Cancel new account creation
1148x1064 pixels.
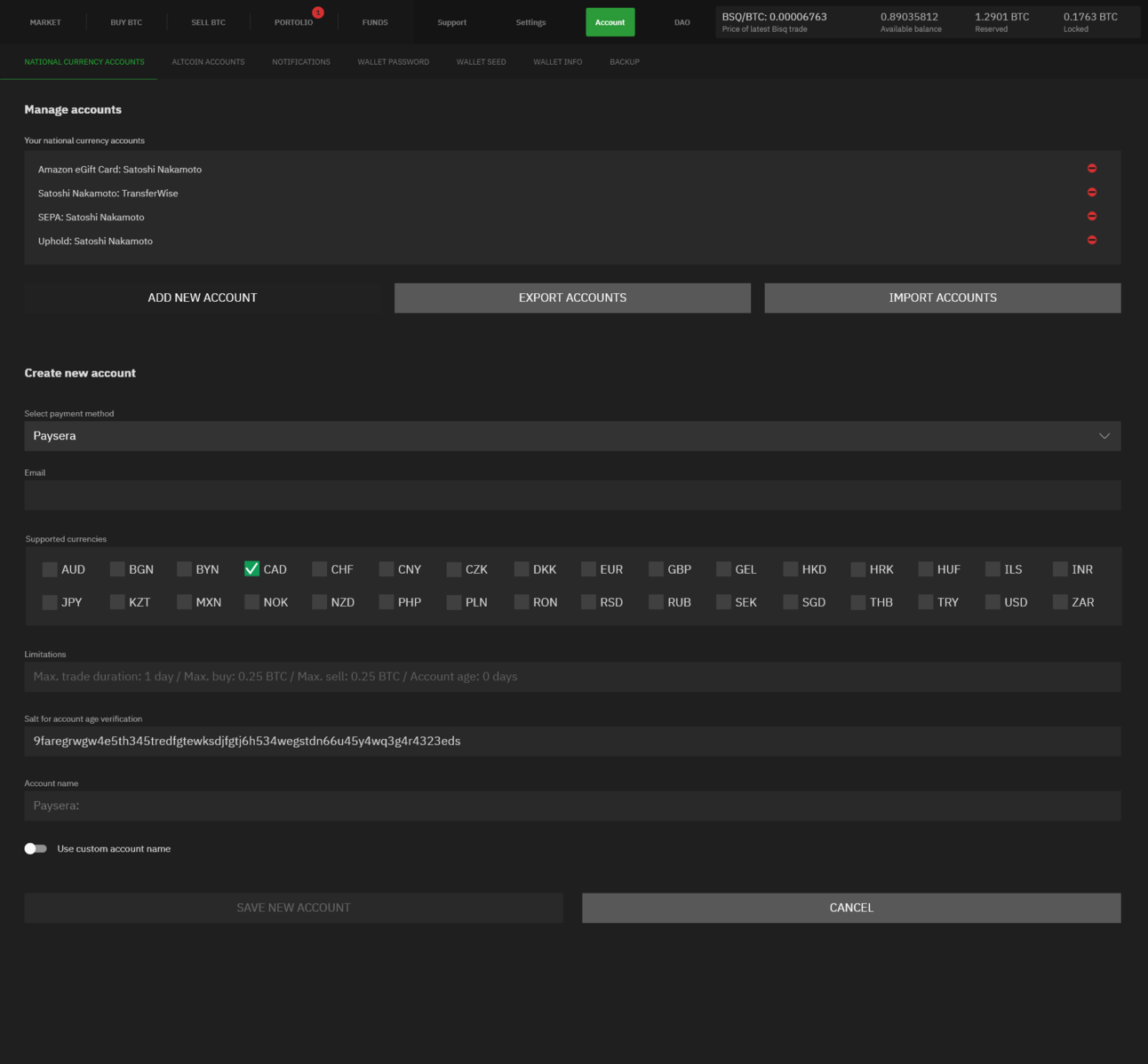point(850,908)
